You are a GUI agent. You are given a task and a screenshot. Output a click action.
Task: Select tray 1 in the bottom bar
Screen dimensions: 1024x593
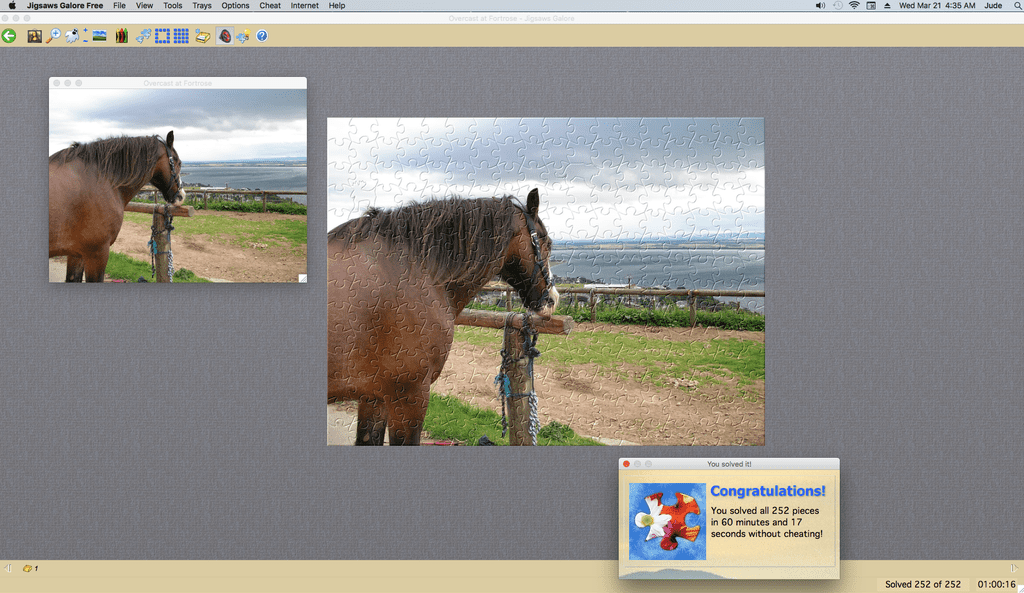pos(29,568)
